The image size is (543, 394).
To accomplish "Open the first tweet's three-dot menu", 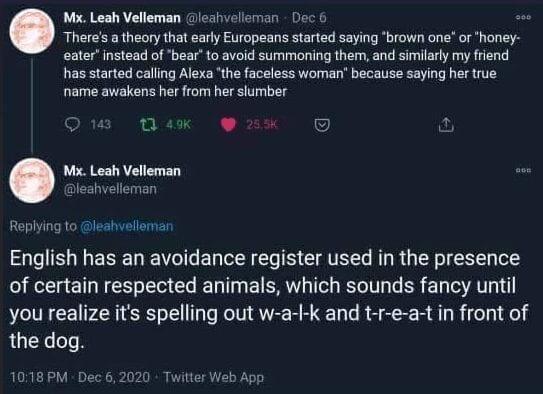I will point(523,17).
